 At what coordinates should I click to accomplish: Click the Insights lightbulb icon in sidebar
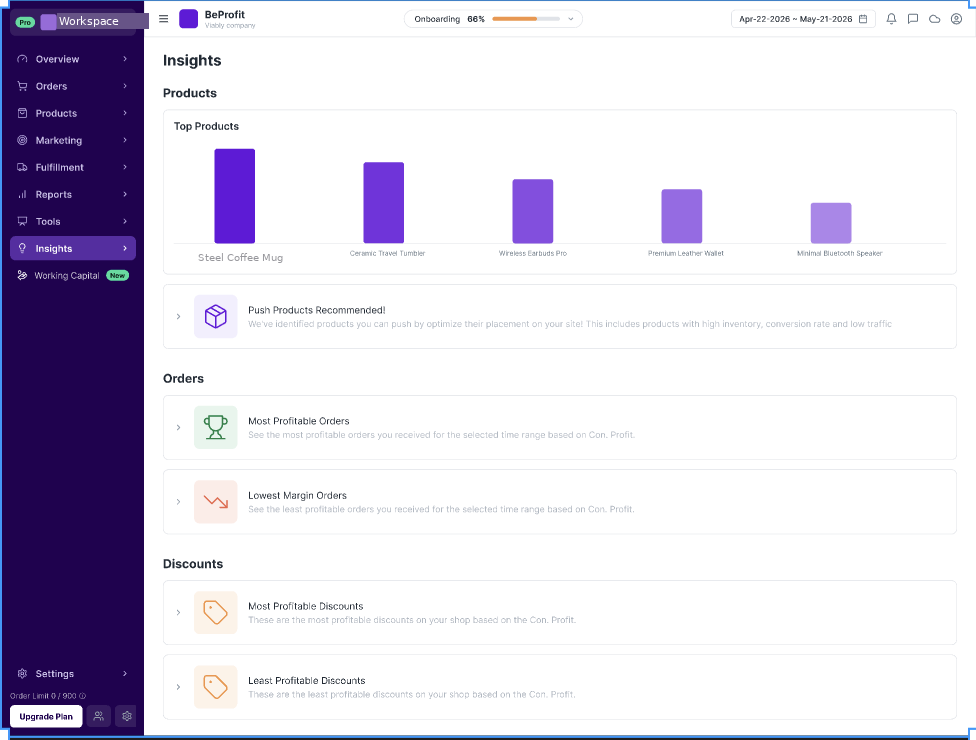[x=22, y=248]
